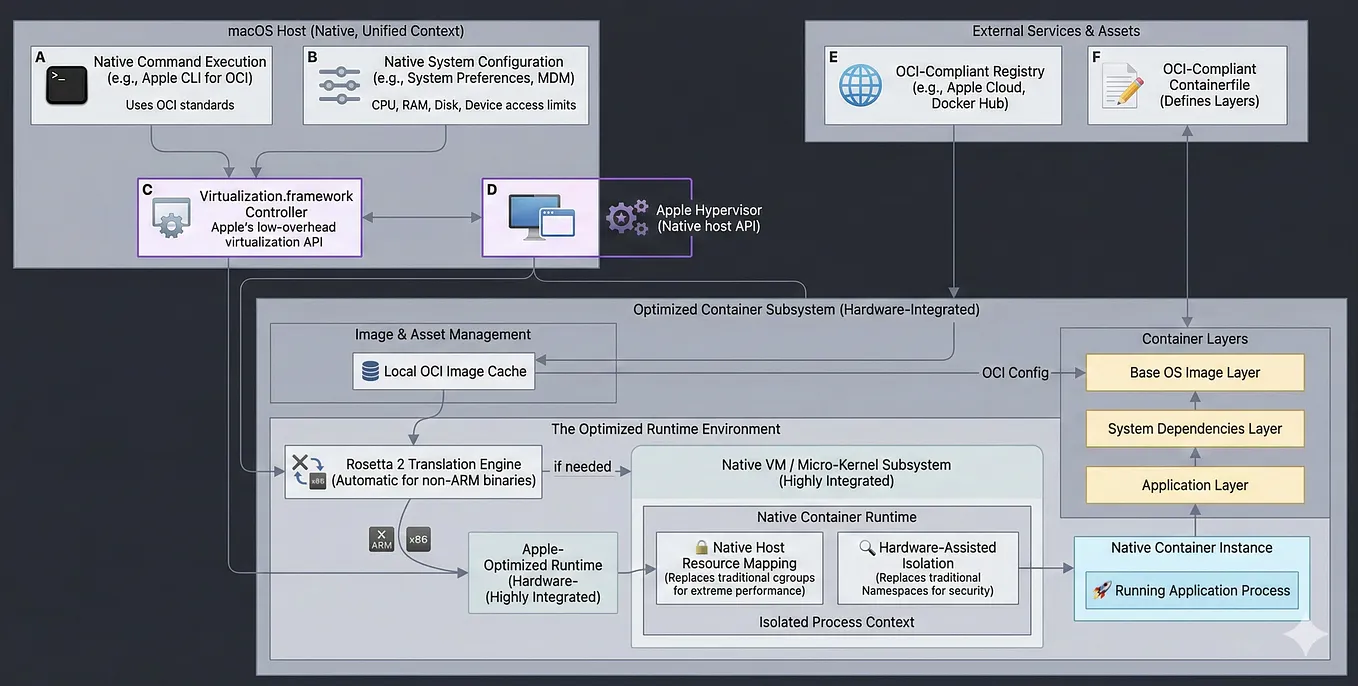Click the 'Uses OCI standards' text

(x=180, y=105)
